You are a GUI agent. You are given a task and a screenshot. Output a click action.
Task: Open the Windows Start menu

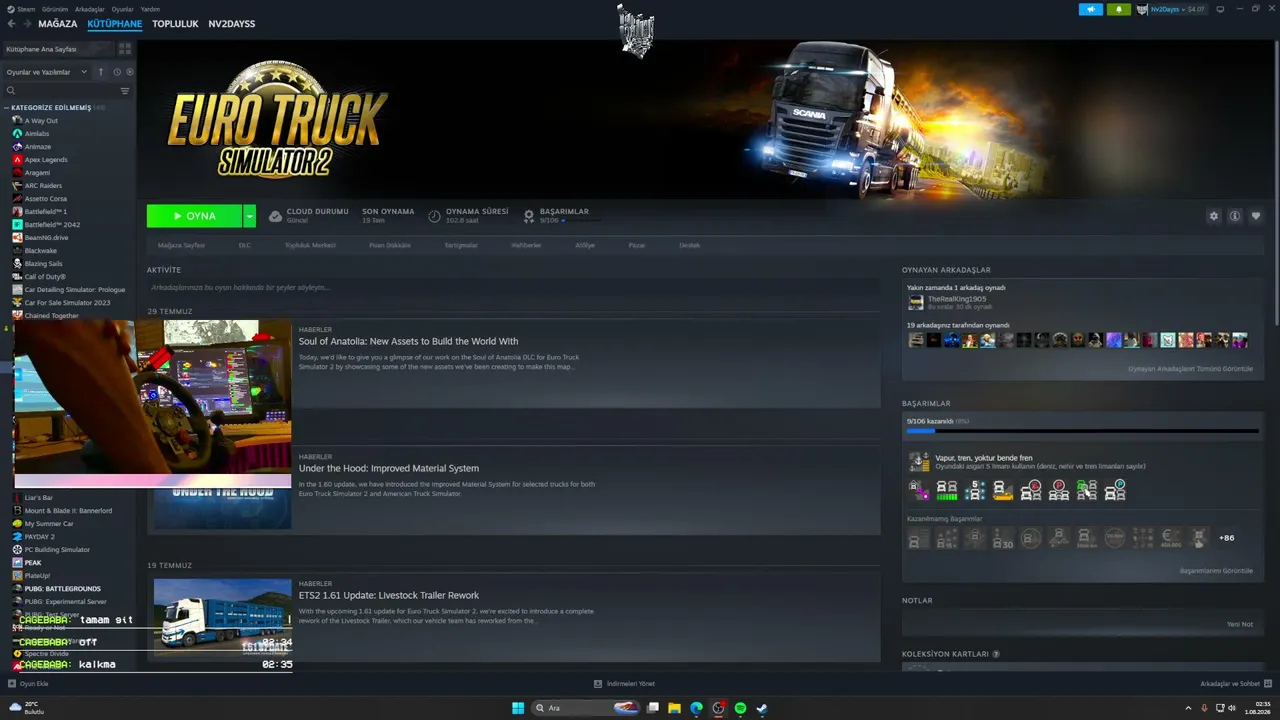(518, 708)
